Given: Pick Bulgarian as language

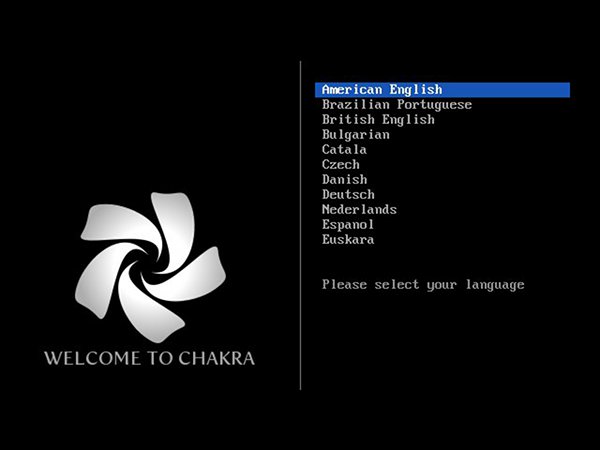Looking at the screenshot, I should pos(355,135).
